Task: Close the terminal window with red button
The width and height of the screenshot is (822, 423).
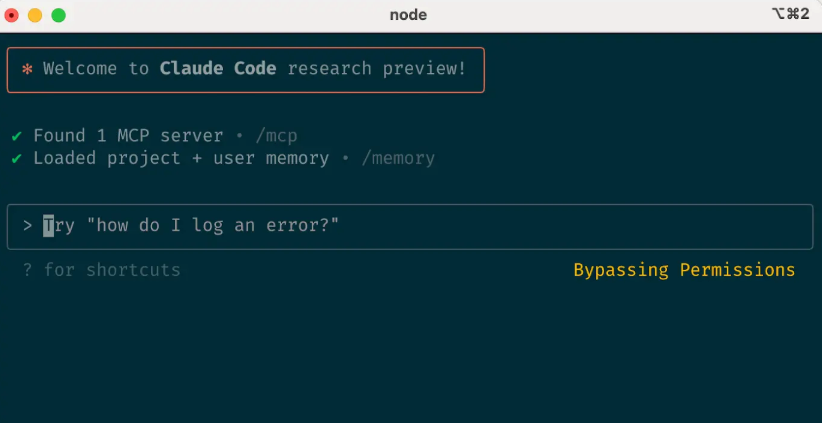Action: pos(13,15)
